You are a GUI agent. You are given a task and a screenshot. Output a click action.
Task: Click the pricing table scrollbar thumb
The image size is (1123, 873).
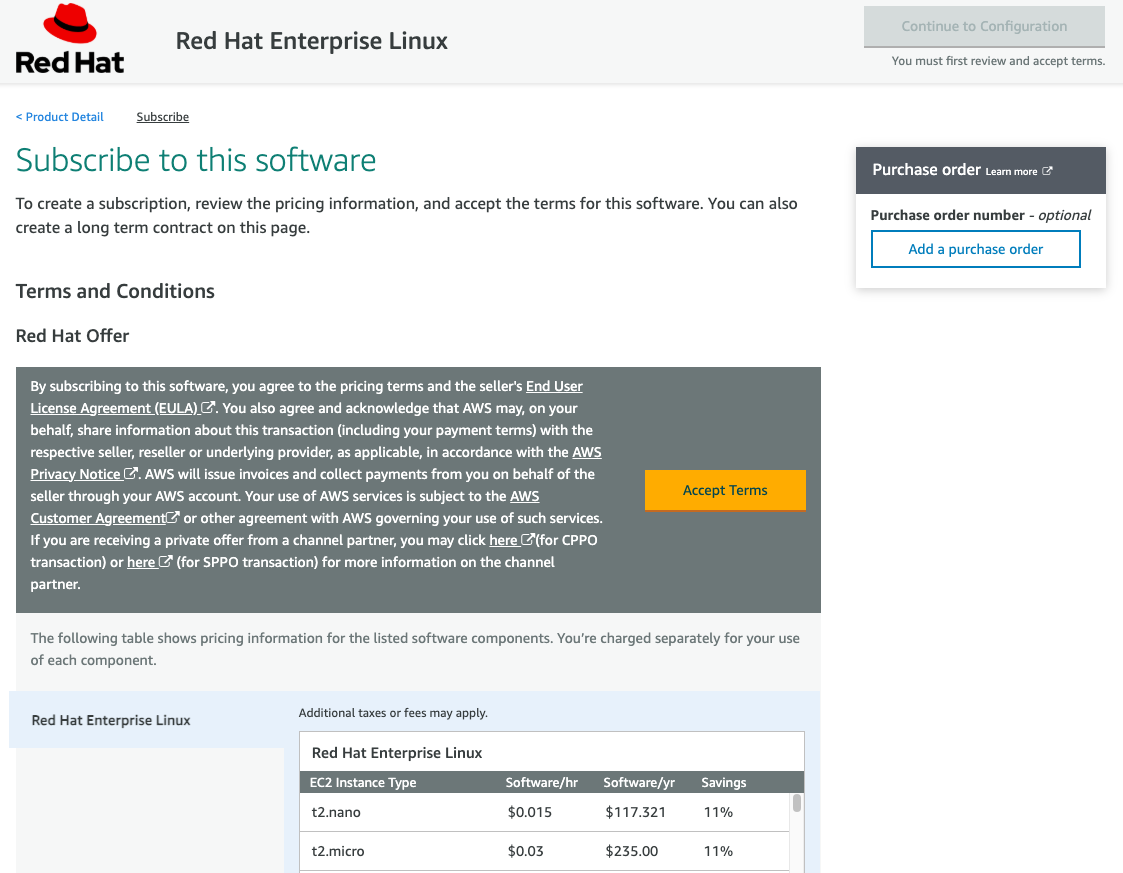pyautogui.click(x=796, y=803)
